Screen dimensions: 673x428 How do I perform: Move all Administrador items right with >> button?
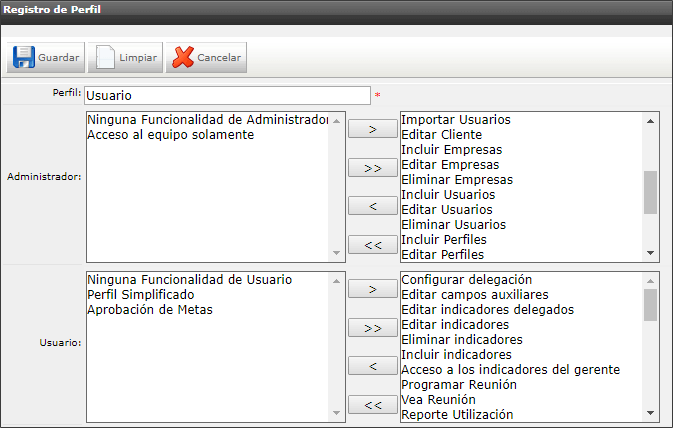[x=373, y=168]
